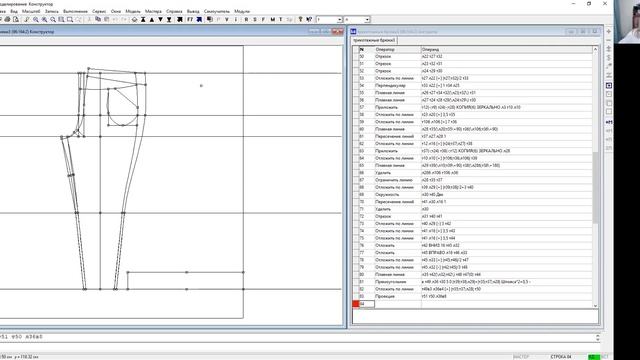Click the black up-triangle toolbar icon
640x360 pixels.
tap(152, 19)
